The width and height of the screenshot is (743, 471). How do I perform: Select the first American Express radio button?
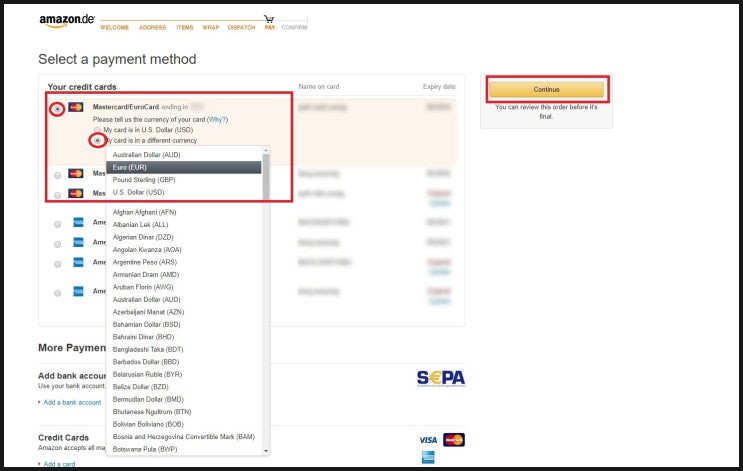(57, 224)
